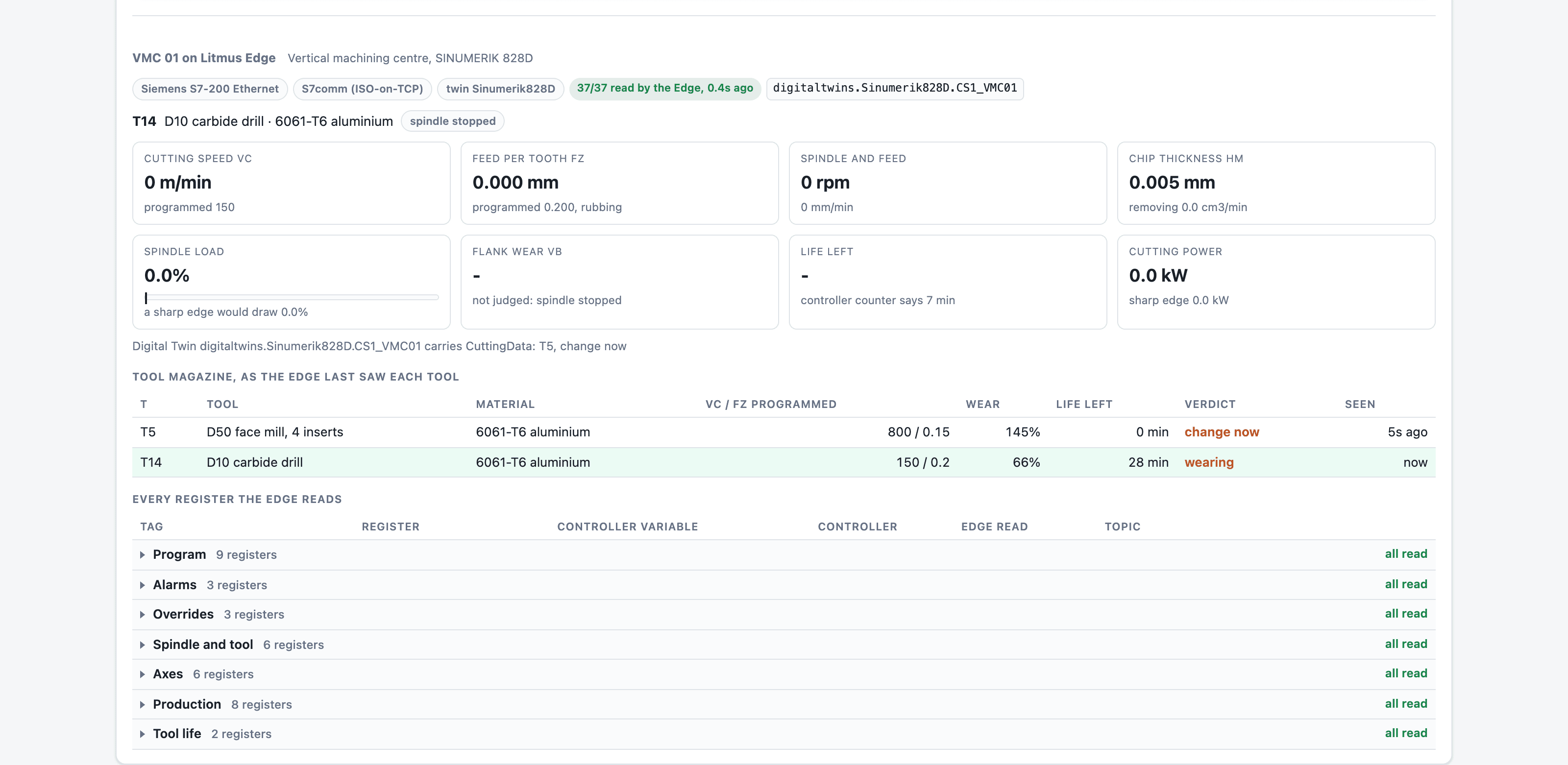Click the Verdict column header

[x=1209, y=404]
